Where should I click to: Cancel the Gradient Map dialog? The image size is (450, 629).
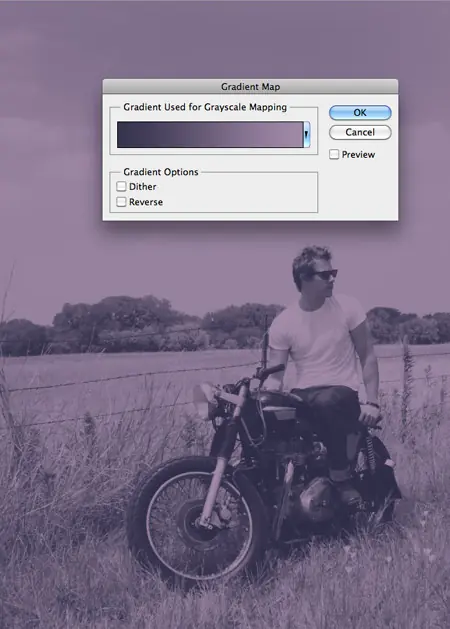[360, 132]
